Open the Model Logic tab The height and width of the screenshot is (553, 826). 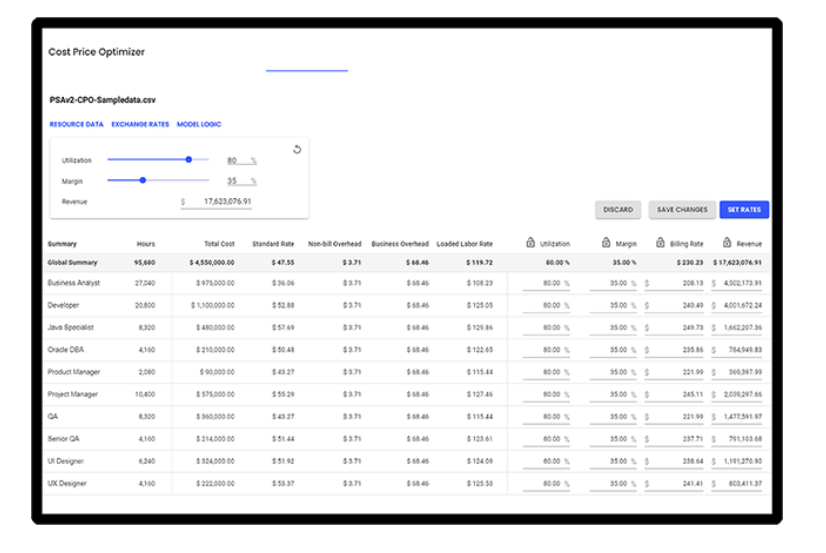click(199, 124)
